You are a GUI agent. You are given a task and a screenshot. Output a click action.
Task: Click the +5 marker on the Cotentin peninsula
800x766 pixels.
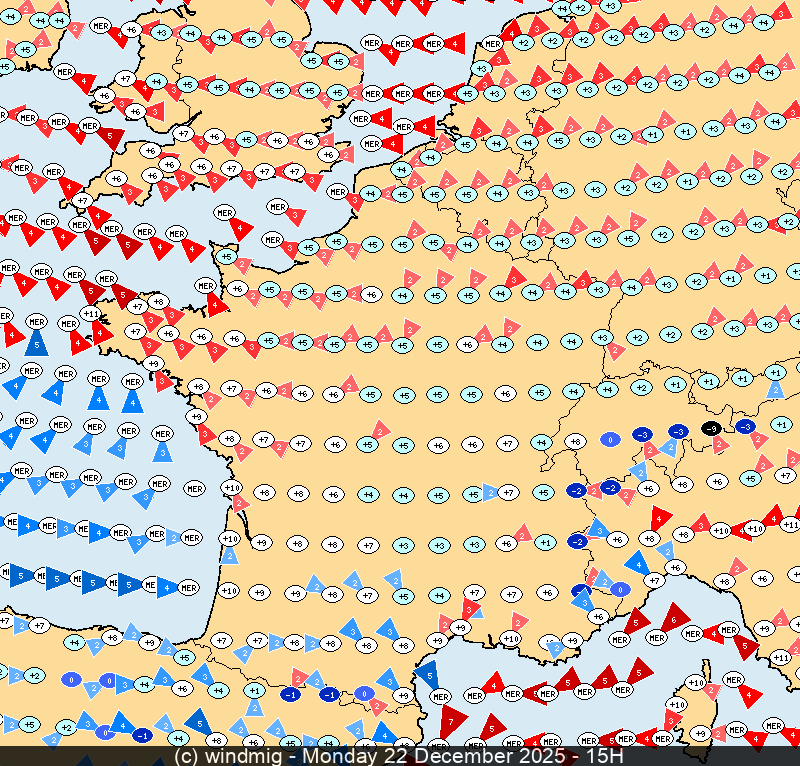pos(227,257)
